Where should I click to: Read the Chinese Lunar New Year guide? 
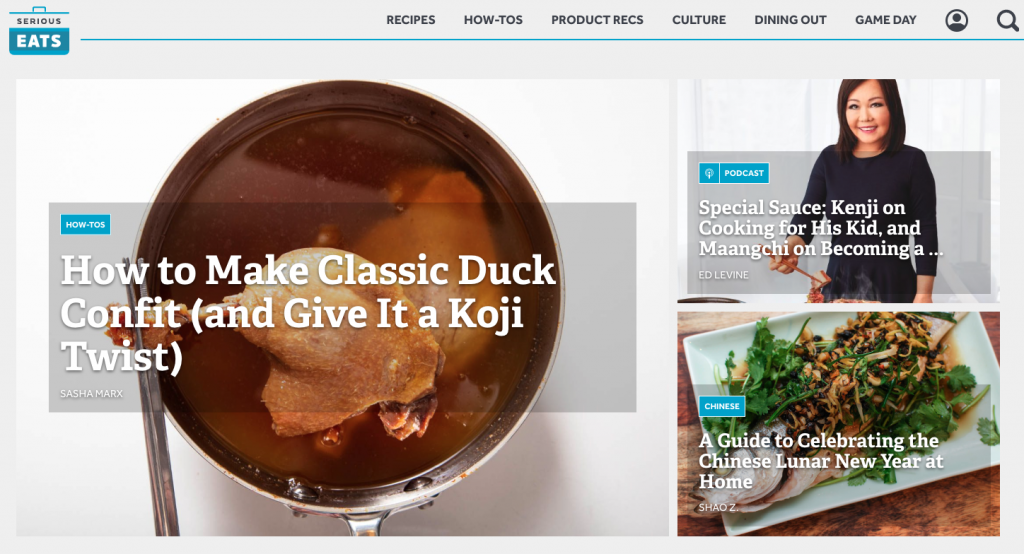pos(820,461)
